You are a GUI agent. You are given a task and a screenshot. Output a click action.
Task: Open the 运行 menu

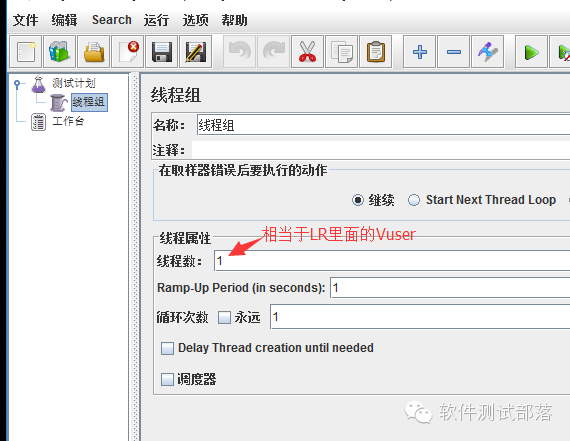156,20
